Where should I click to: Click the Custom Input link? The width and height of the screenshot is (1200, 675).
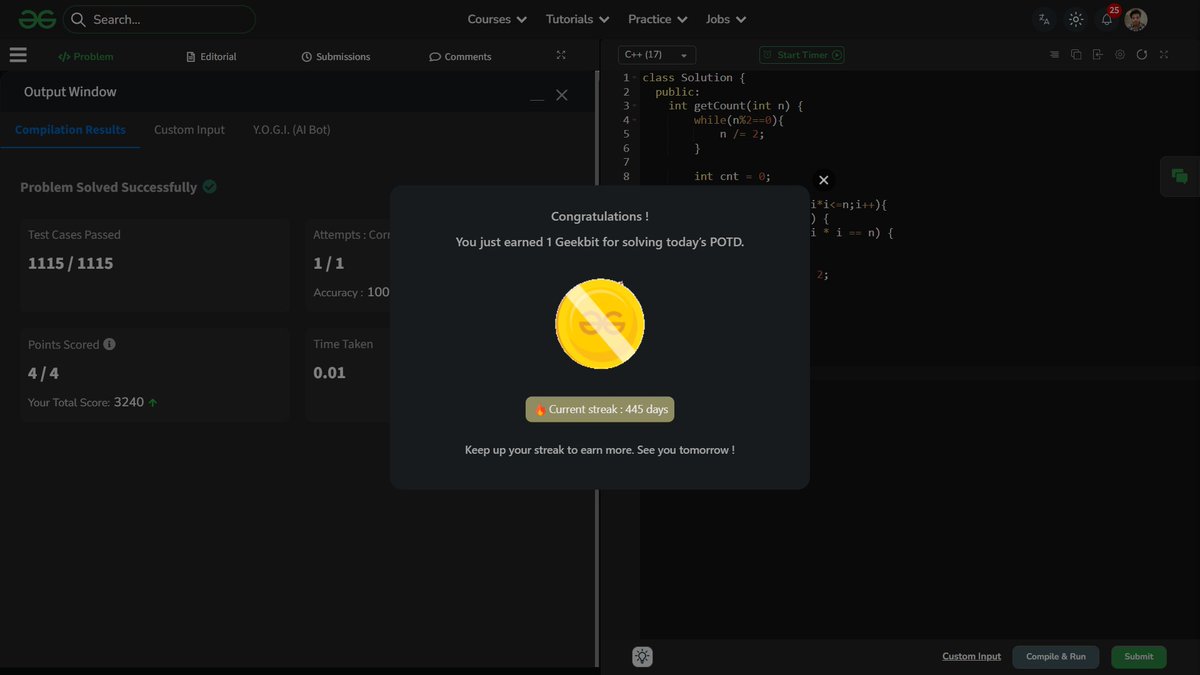(x=971, y=657)
